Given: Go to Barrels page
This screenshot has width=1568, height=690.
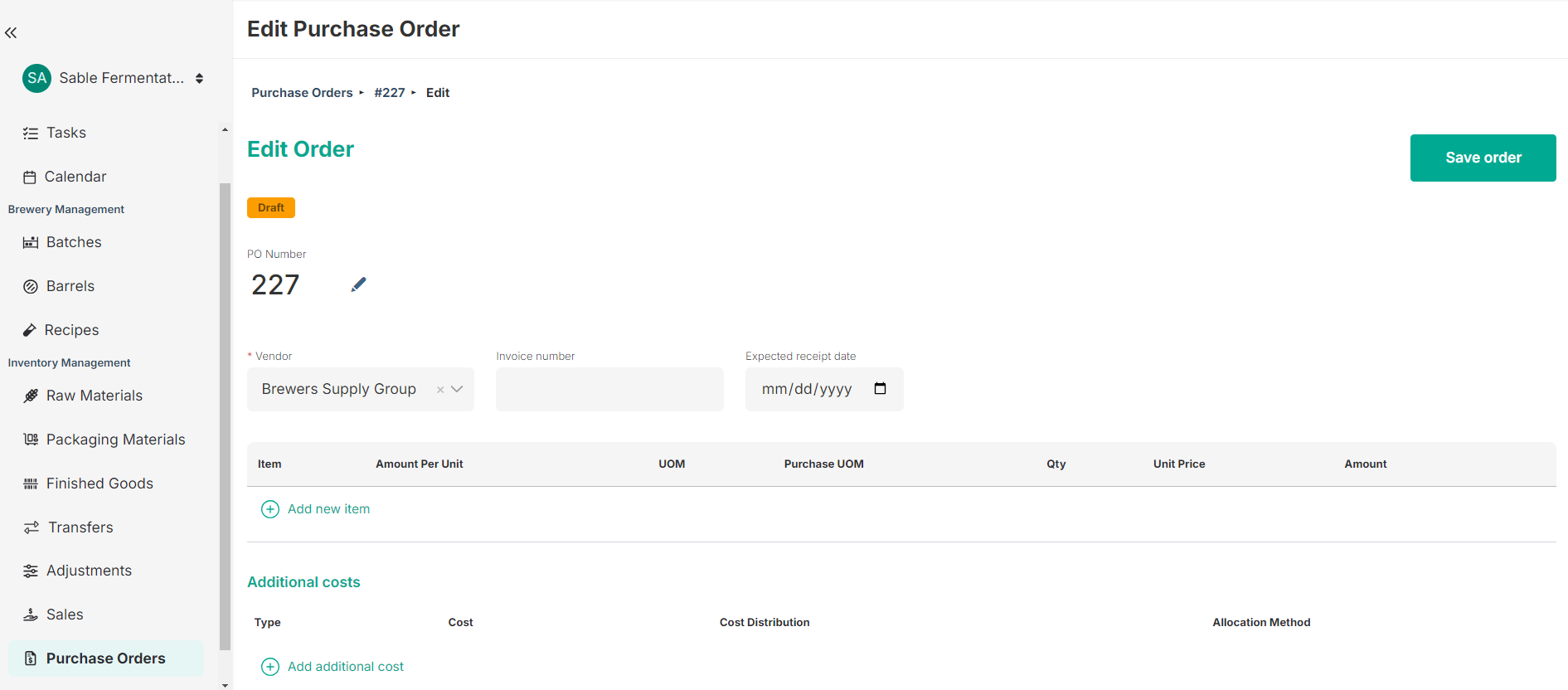Looking at the screenshot, I should click(x=70, y=286).
